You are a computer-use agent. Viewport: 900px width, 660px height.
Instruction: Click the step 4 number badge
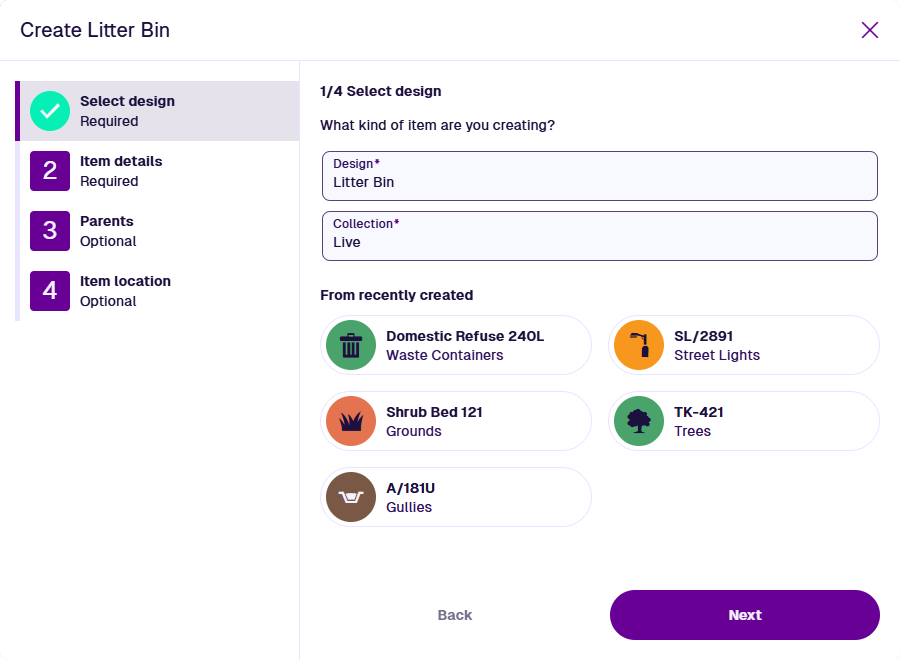50,291
